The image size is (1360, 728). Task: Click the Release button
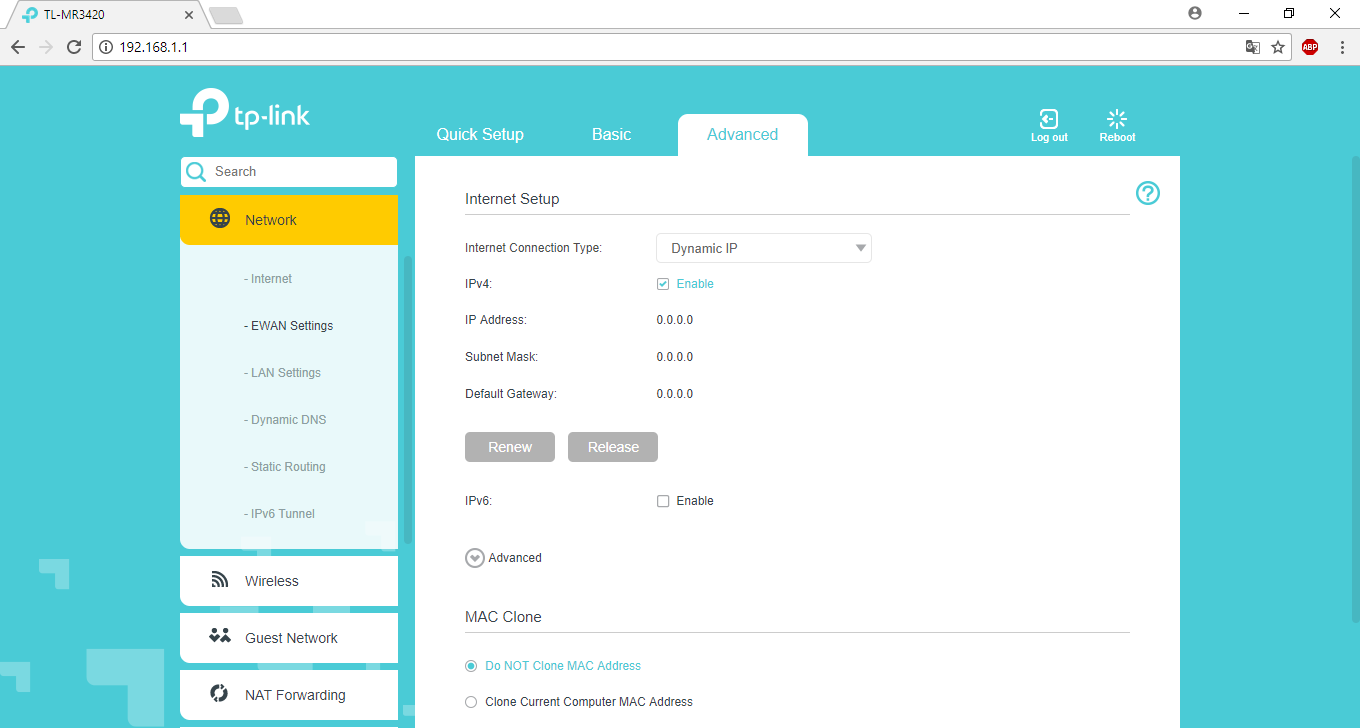613,447
